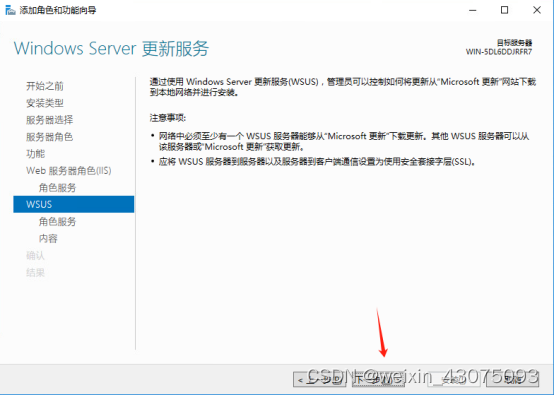
Task: Cancel the wizard with 取消 button
Action: [512, 379]
